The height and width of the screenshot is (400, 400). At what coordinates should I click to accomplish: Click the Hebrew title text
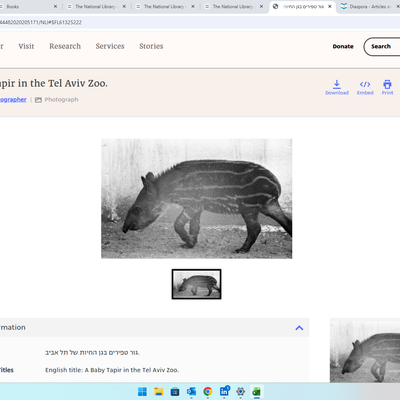coord(92,353)
